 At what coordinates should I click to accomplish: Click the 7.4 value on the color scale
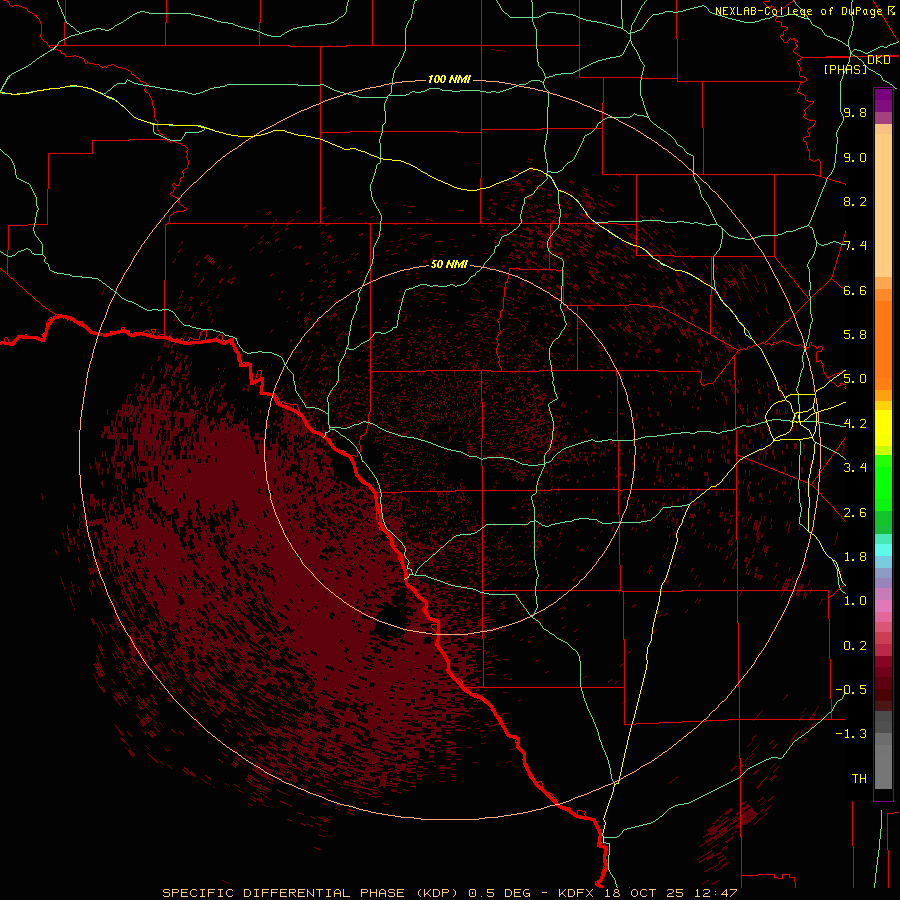pos(855,246)
